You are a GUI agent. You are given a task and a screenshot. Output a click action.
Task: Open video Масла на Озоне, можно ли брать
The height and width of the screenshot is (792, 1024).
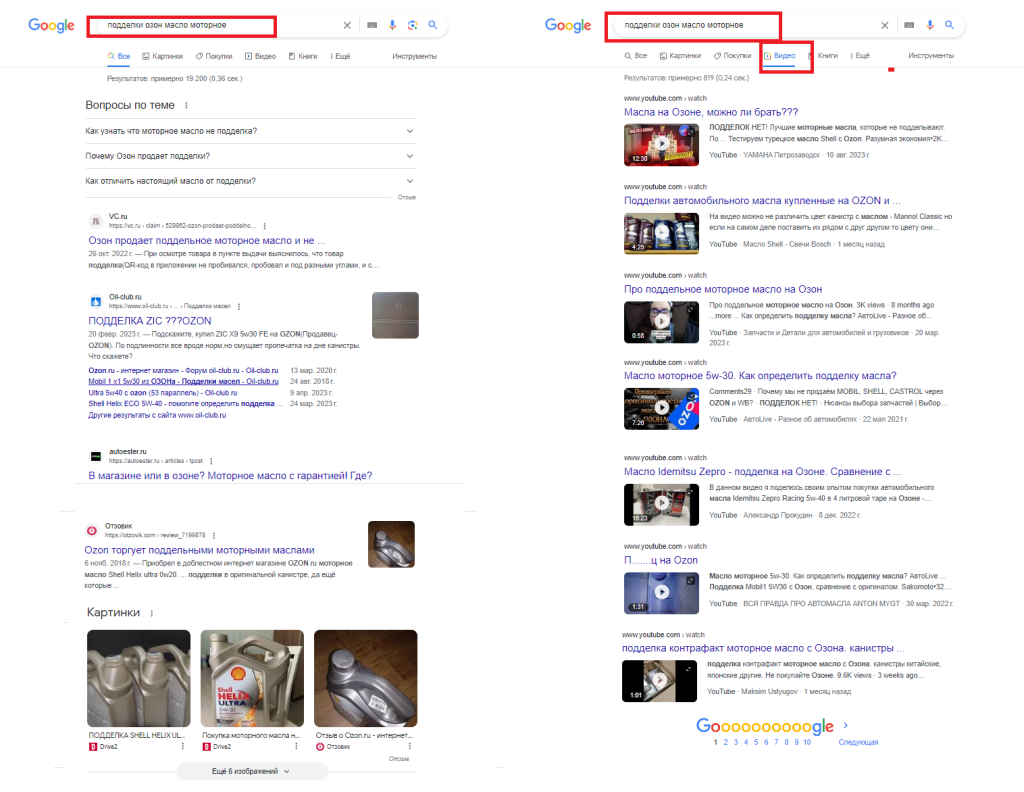pyautogui.click(x=711, y=112)
